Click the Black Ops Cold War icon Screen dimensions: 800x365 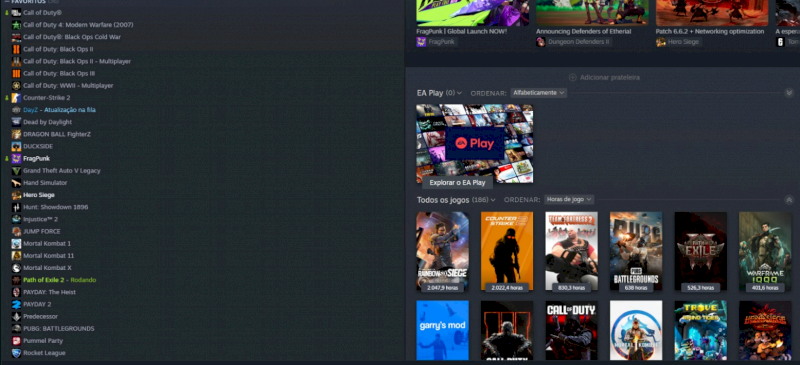pos(16,37)
